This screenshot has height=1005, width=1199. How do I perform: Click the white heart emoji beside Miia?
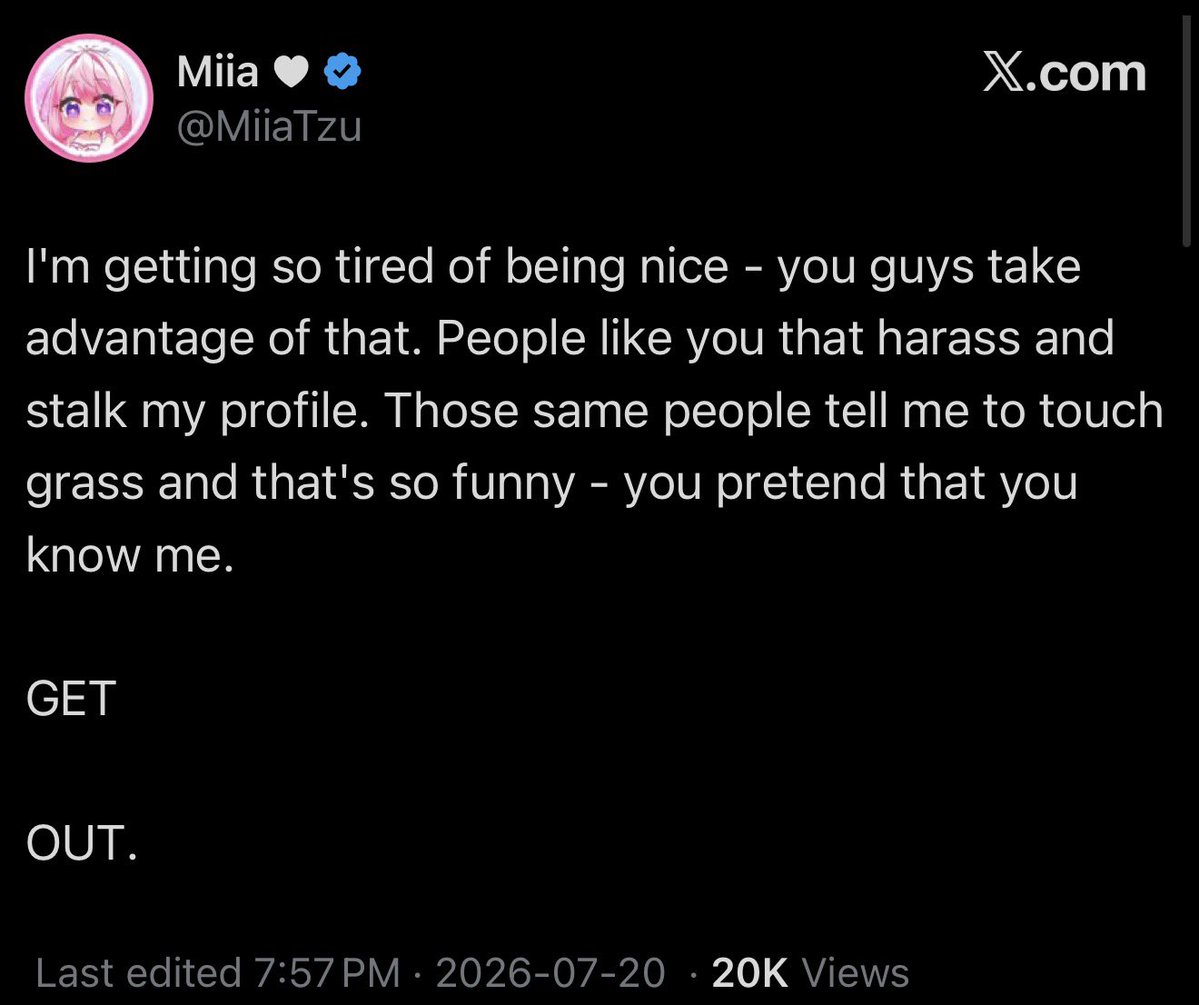click(x=291, y=73)
